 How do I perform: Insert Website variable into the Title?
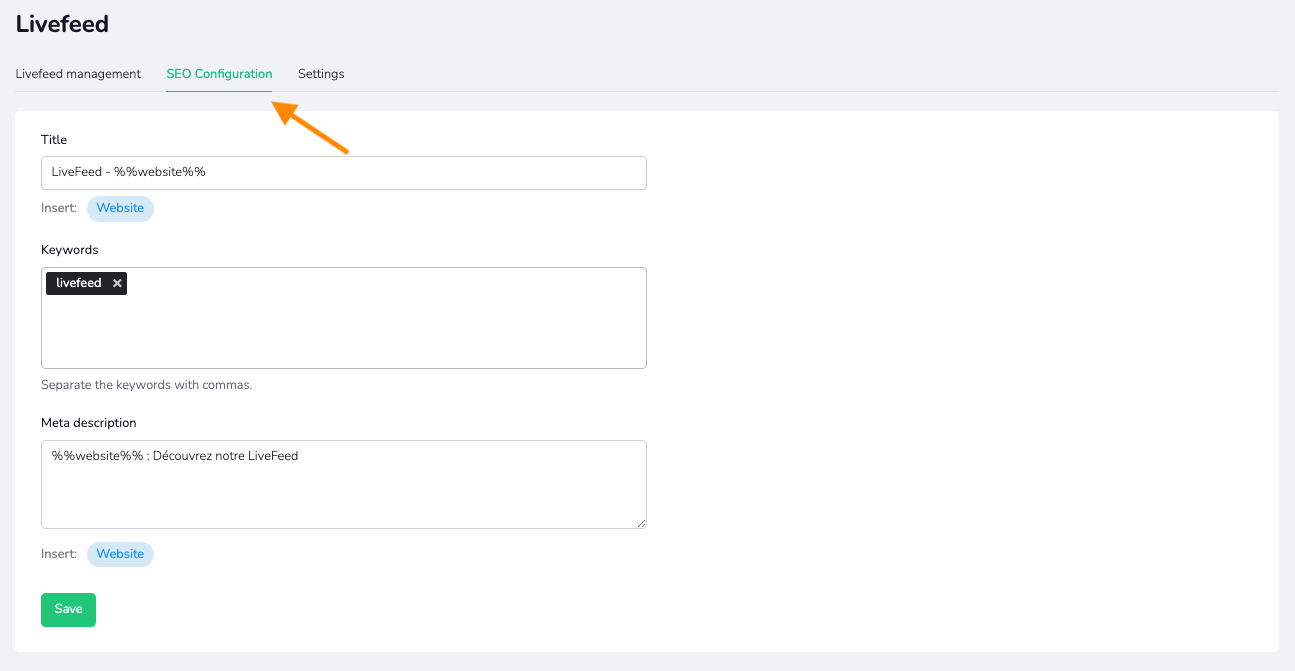[x=120, y=208]
